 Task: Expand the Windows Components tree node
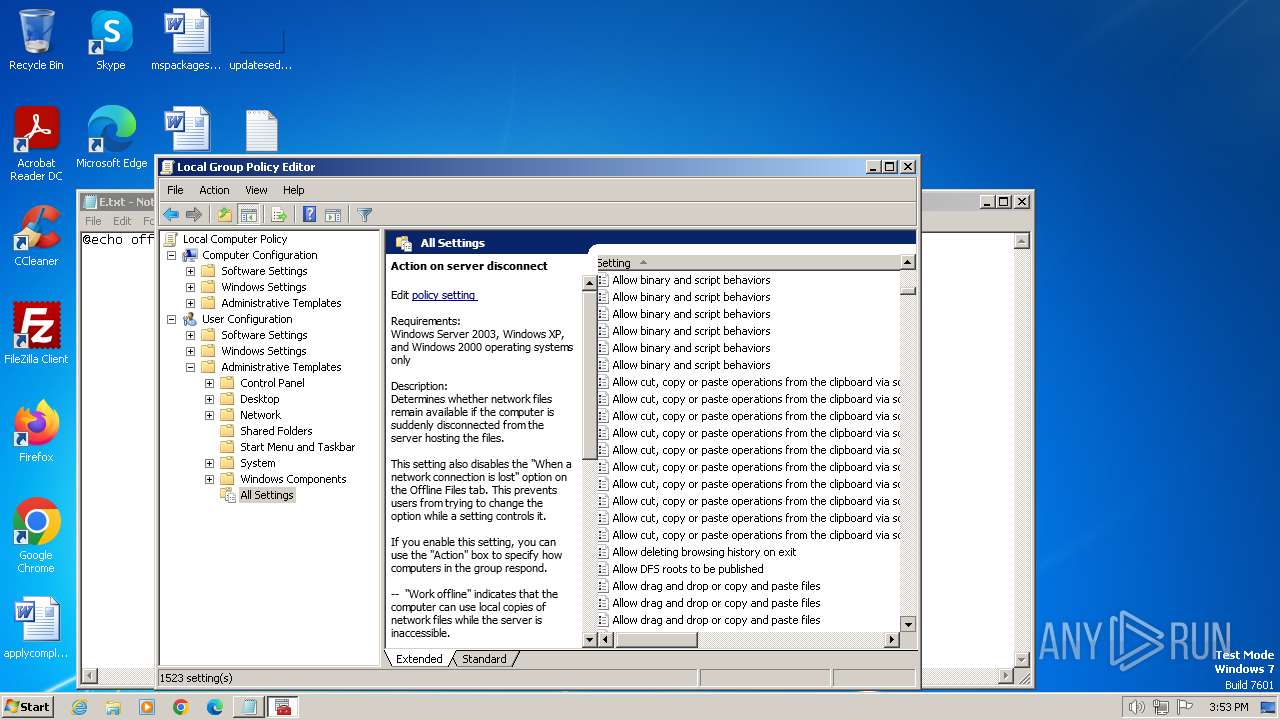click(x=209, y=479)
